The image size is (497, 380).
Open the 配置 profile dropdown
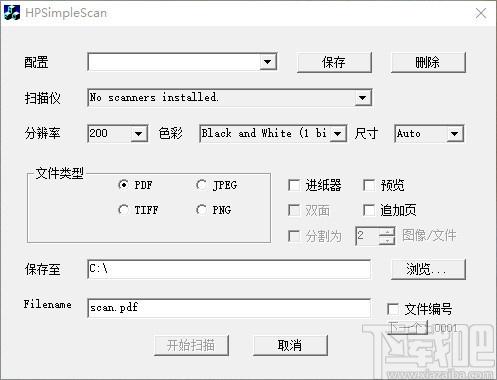267,62
